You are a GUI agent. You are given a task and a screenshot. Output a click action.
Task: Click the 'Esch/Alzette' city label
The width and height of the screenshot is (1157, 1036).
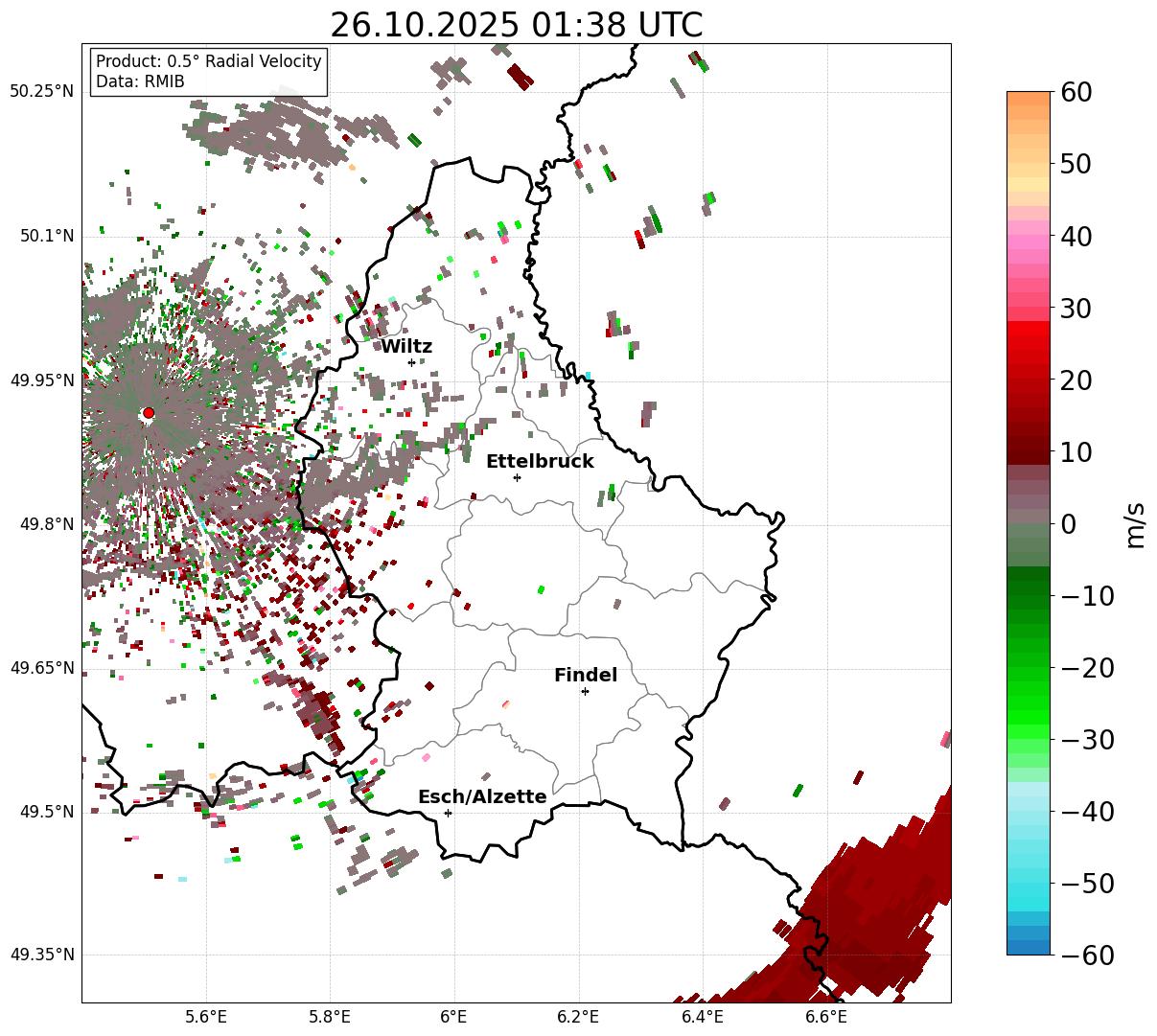[482, 796]
